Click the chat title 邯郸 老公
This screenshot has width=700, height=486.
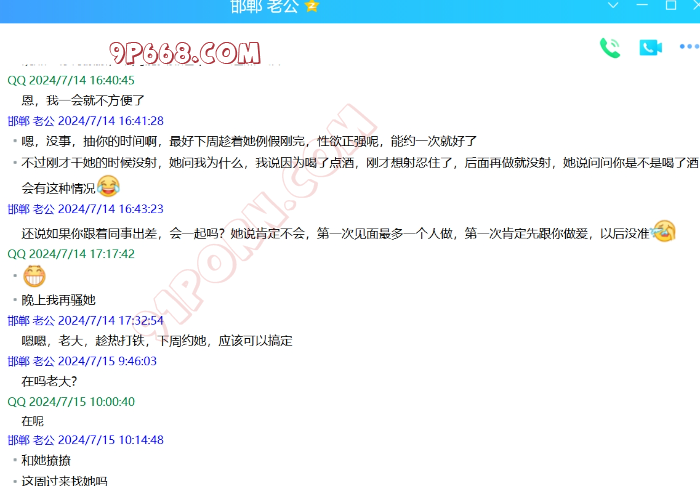coord(263,6)
